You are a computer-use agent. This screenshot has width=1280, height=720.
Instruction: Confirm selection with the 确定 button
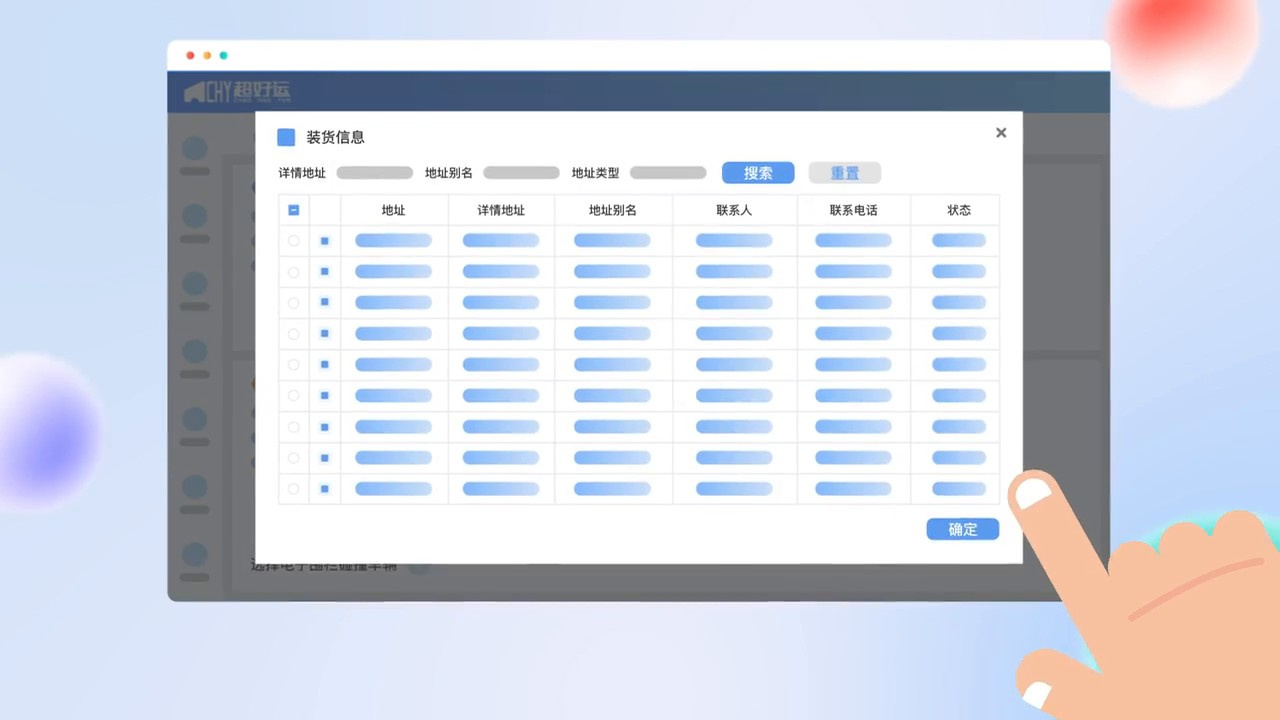(x=962, y=529)
